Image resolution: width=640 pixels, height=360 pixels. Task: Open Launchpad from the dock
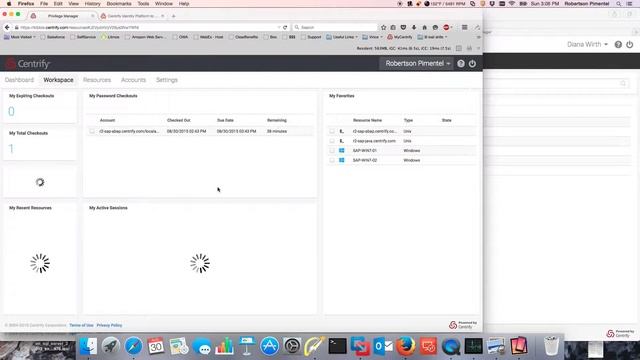pyautogui.click(x=111, y=347)
